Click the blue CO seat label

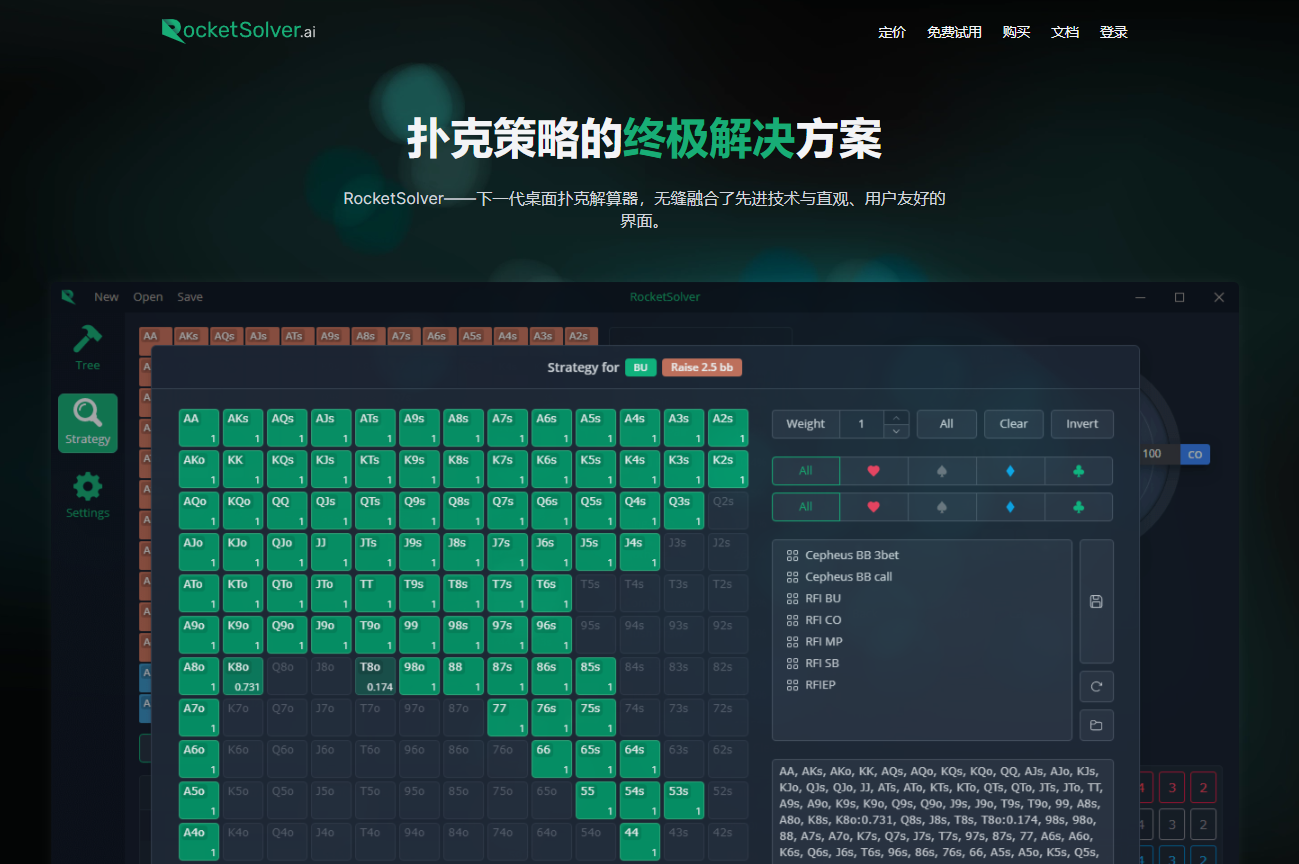[1195, 454]
